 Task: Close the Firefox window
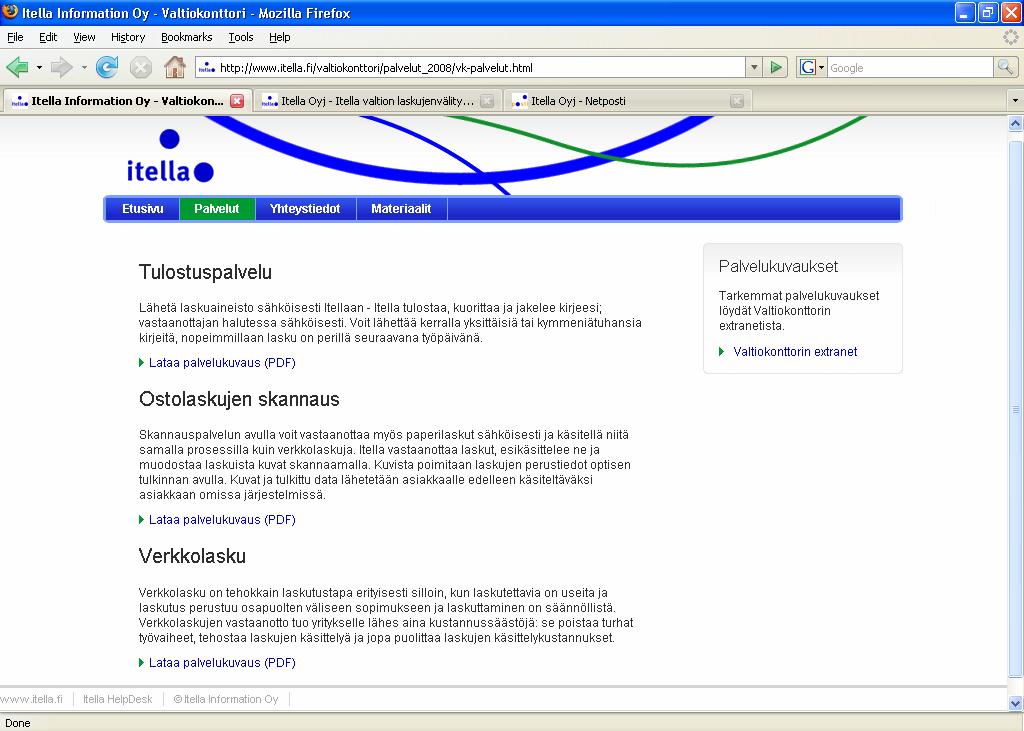[x=1011, y=12]
